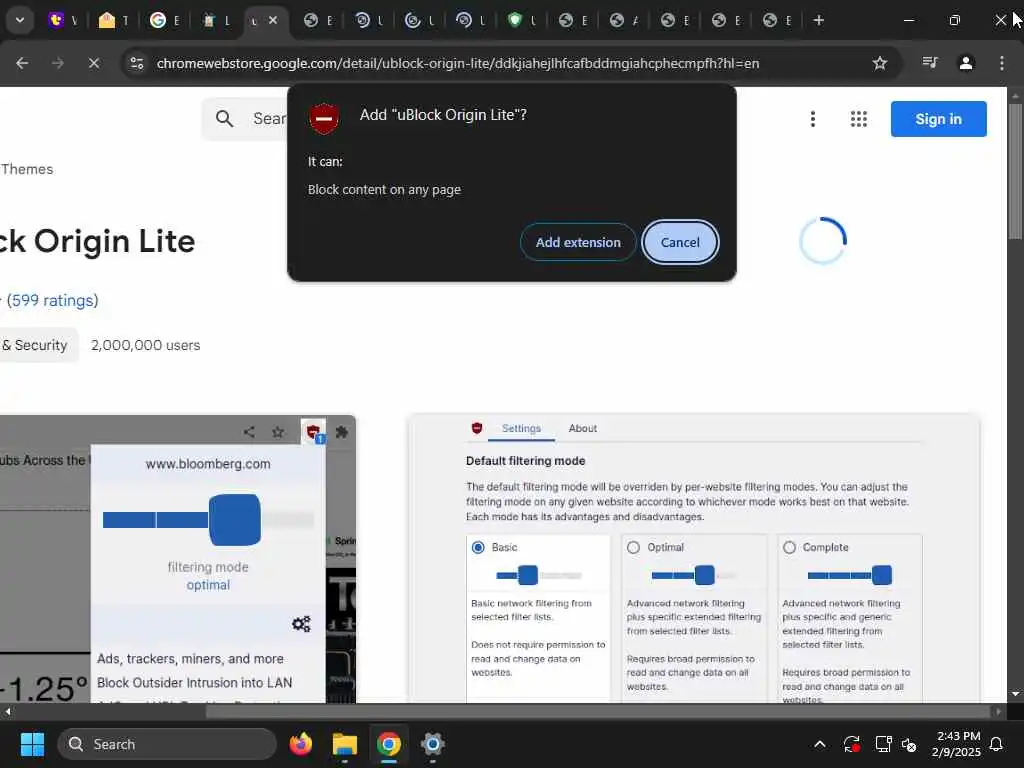Viewport: 1024px width, 768px height.
Task: Click the magnifier icon in store search box
Action: click(x=224, y=118)
